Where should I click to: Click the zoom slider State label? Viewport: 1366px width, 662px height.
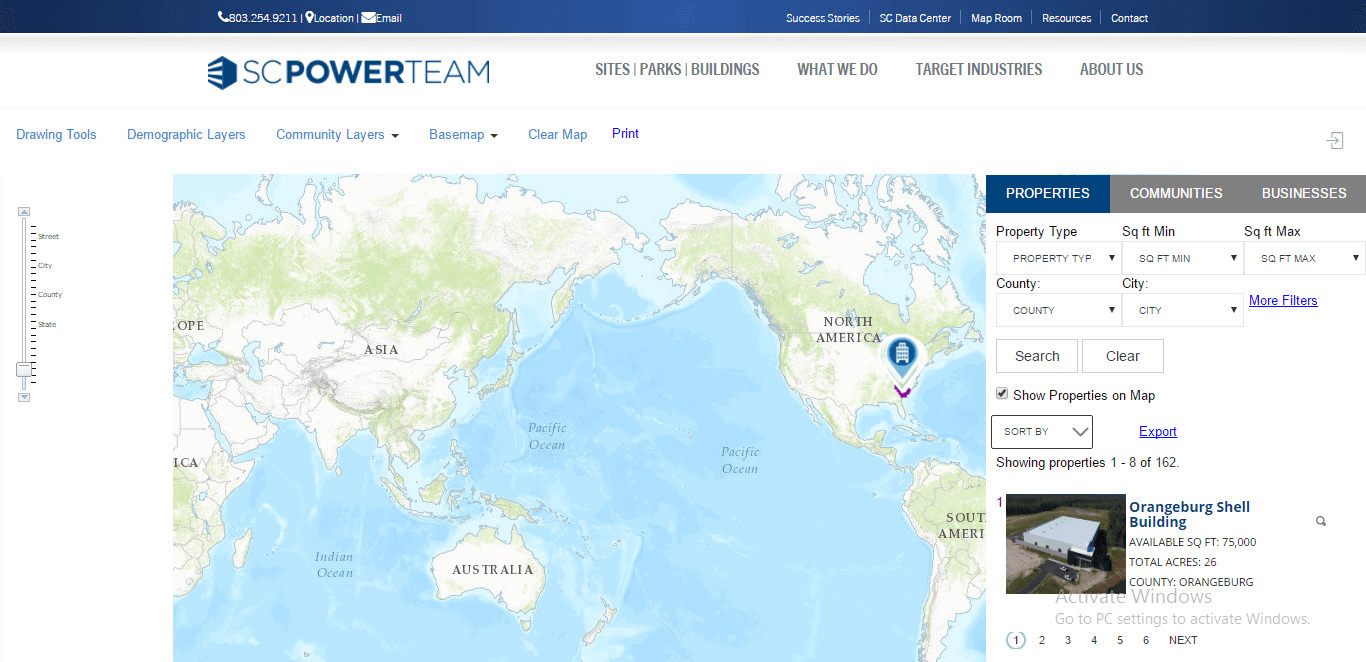pos(47,325)
